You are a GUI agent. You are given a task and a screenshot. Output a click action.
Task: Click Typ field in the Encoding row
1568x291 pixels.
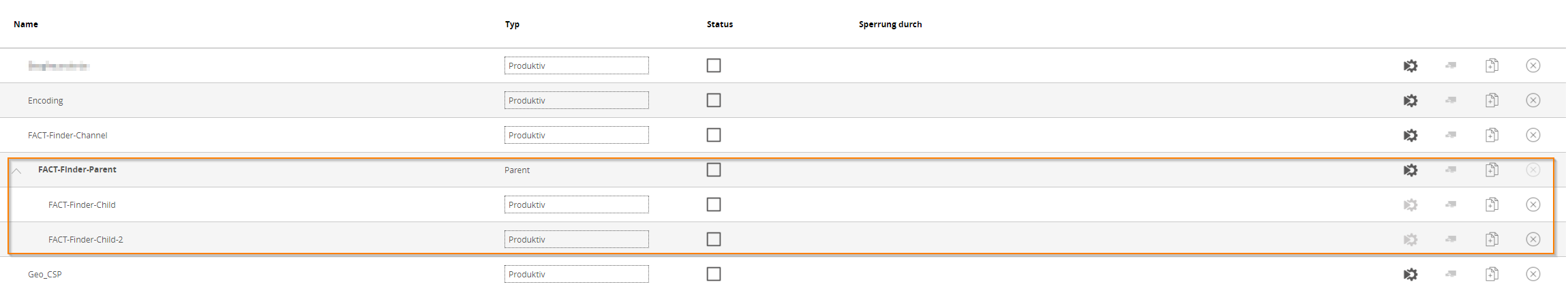(x=577, y=100)
